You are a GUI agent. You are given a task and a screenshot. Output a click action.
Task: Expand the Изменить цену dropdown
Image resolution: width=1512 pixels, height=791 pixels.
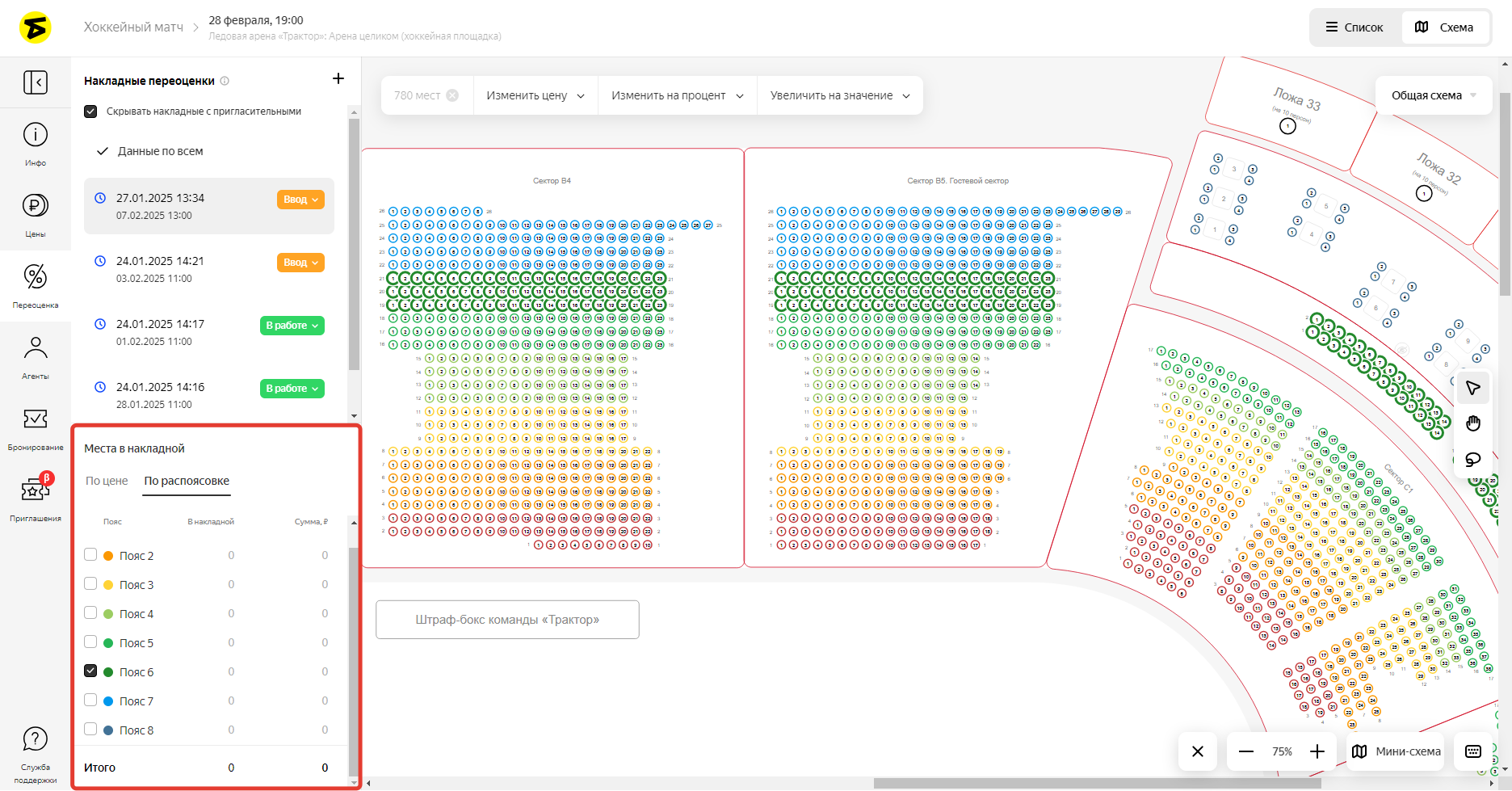535,95
